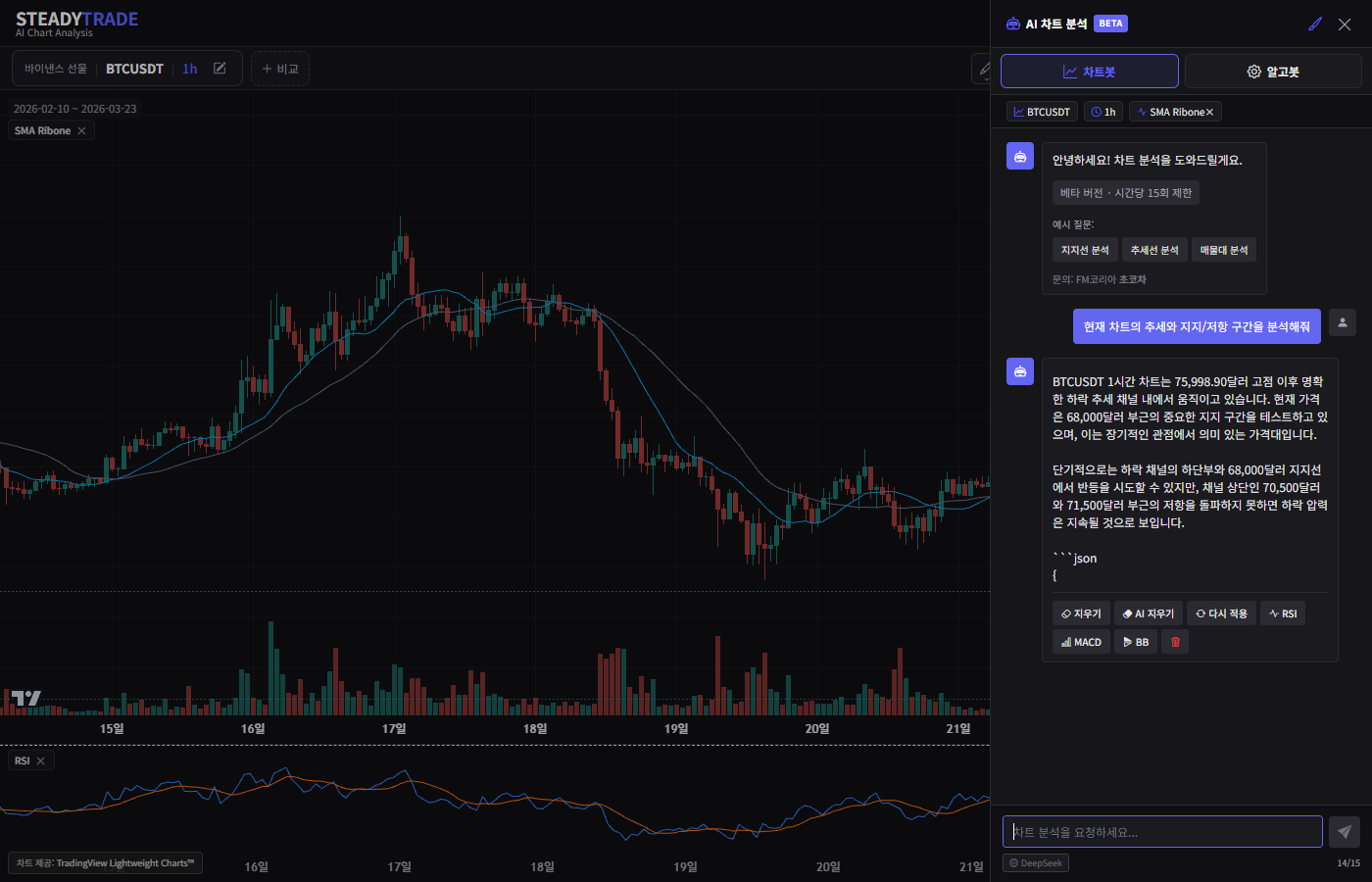Viewport: 1372px width, 882px height.
Task: Open the 바이낸스 선물 exchange selector
Action: pyautogui.click(x=56, y=69)
